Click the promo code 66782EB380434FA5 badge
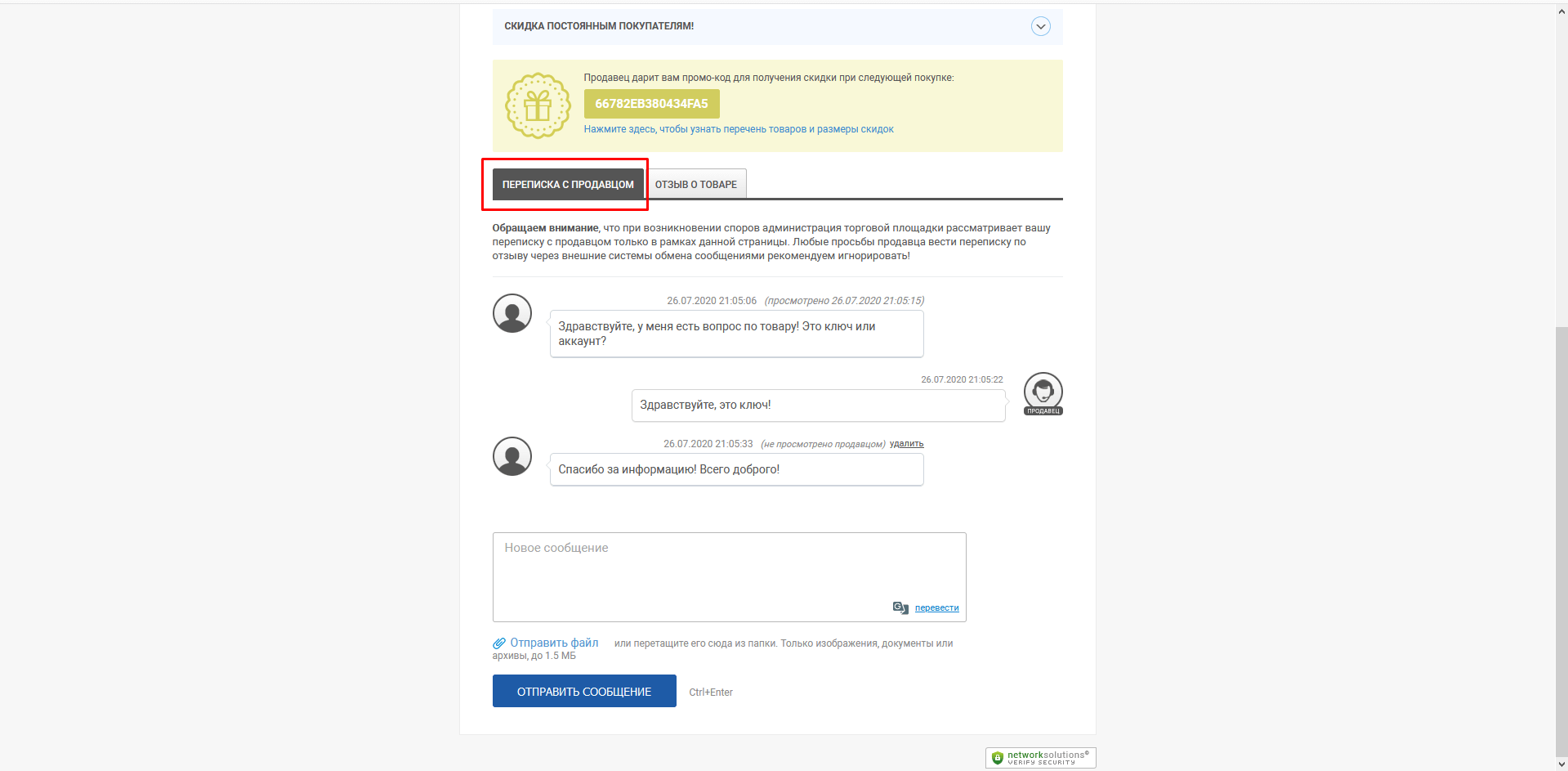This screenshot has height=771, width=1568. coord(651,104)
